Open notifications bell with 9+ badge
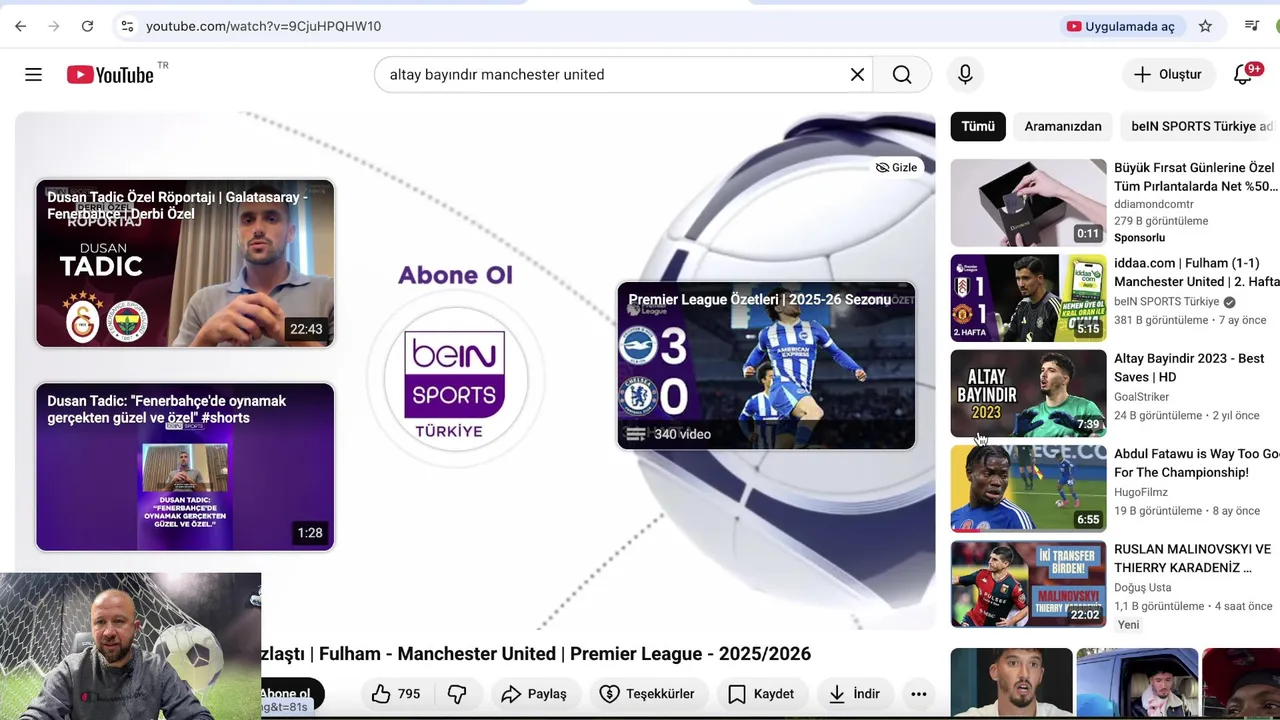 click(1244, 74)
